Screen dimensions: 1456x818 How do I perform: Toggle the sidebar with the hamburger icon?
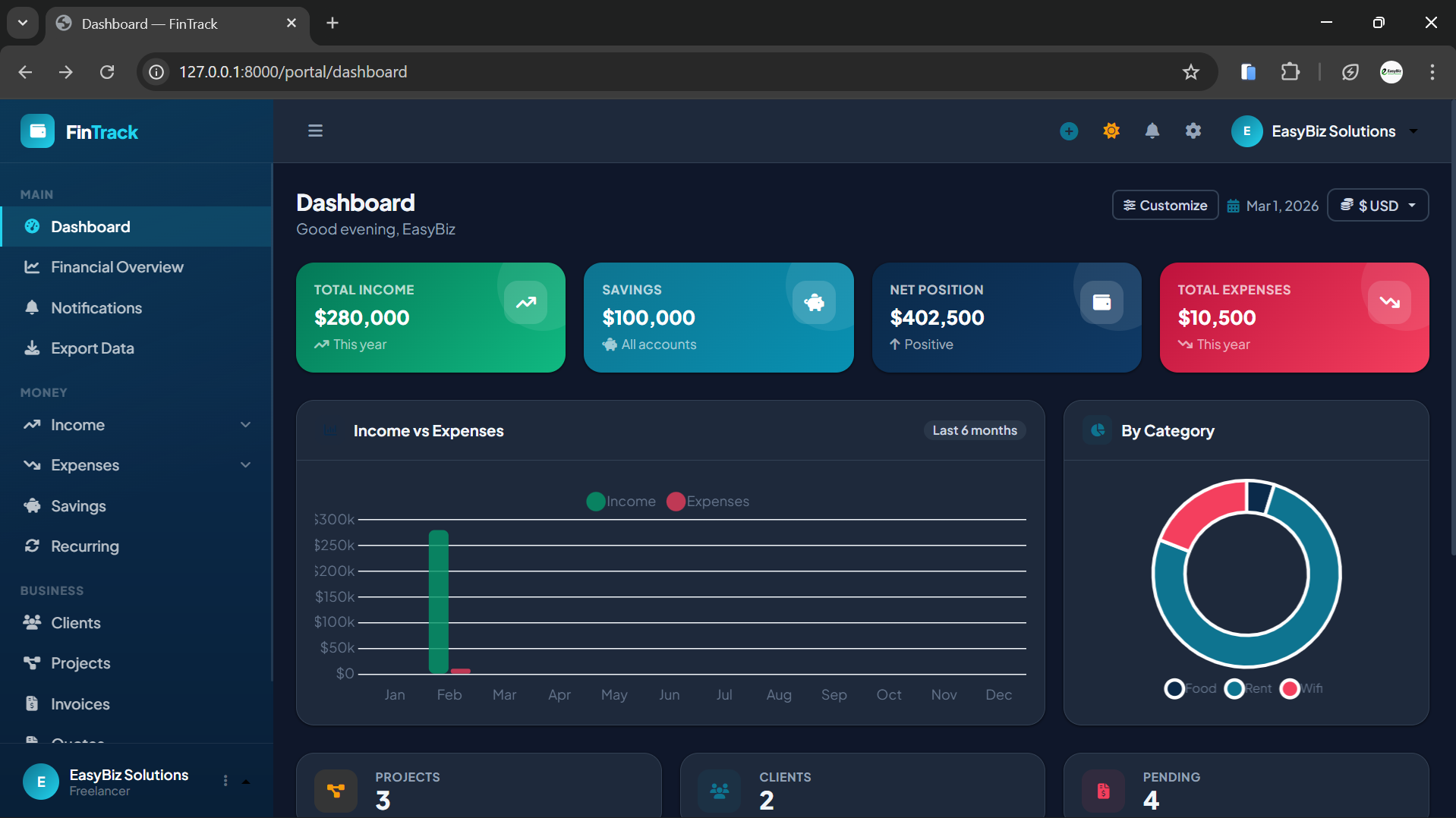315,131
